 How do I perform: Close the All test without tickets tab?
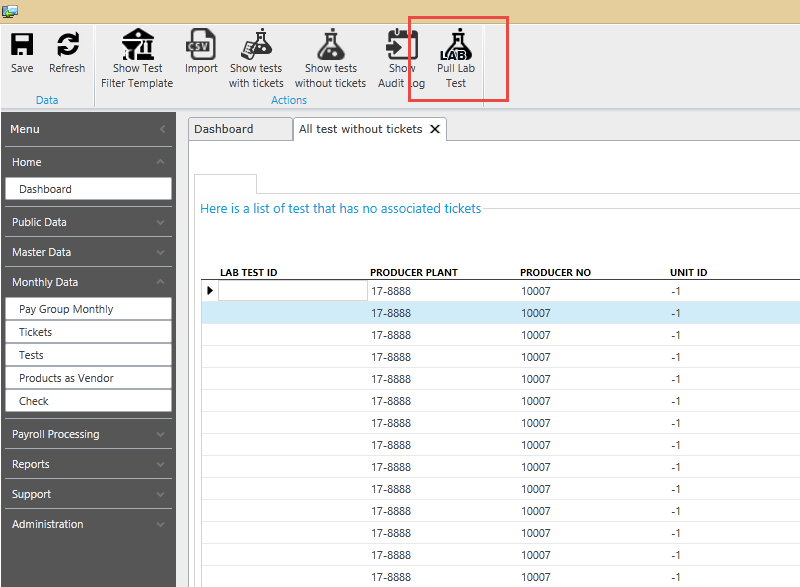[x=435, y=129]
